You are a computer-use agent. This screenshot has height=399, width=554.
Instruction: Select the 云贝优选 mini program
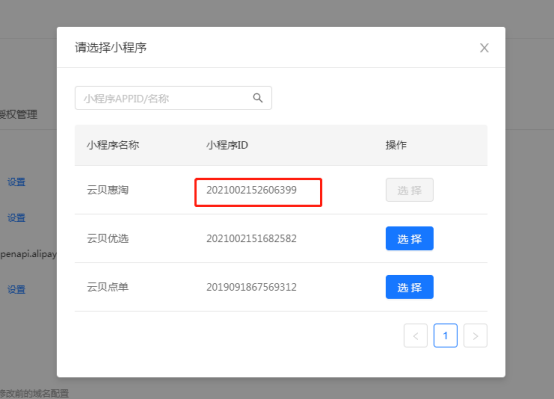pyautogui.click(x=409, y=239)
